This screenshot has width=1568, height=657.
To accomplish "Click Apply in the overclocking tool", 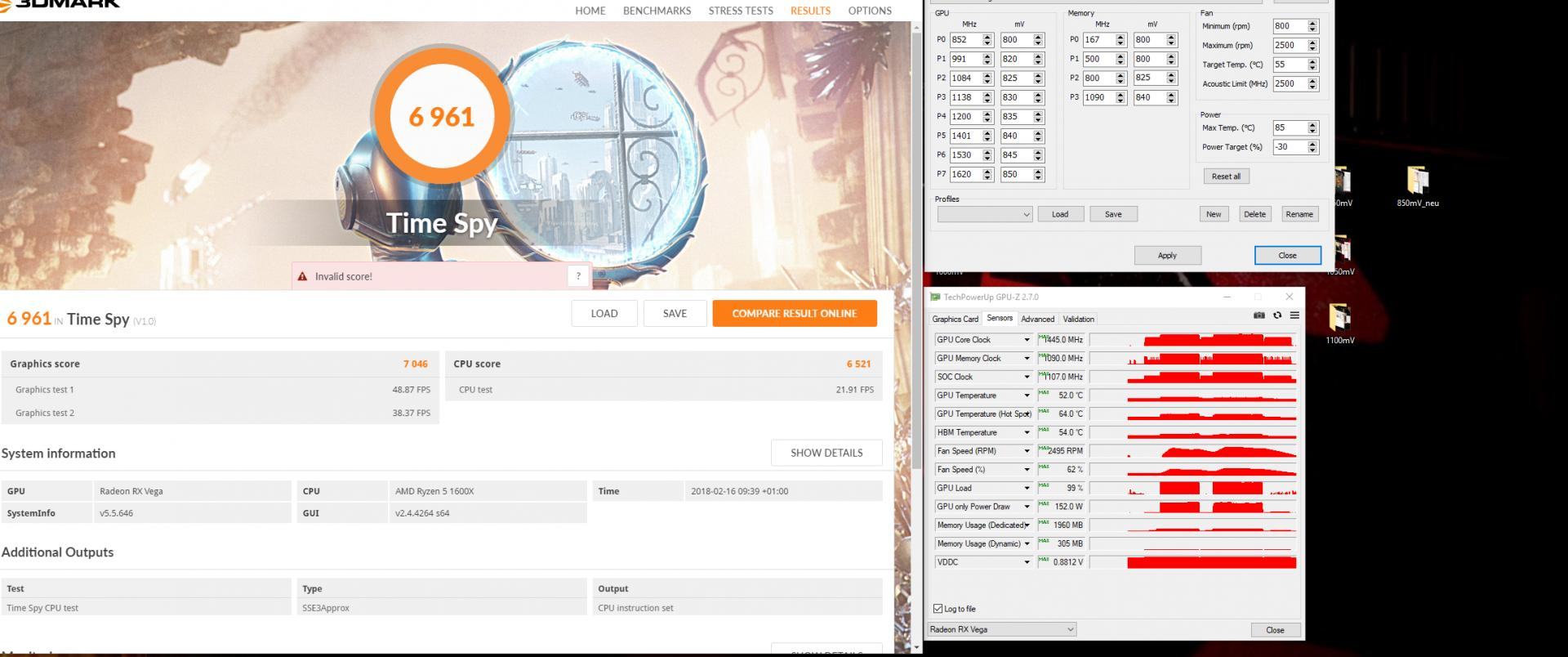I will click(1167, 255).
